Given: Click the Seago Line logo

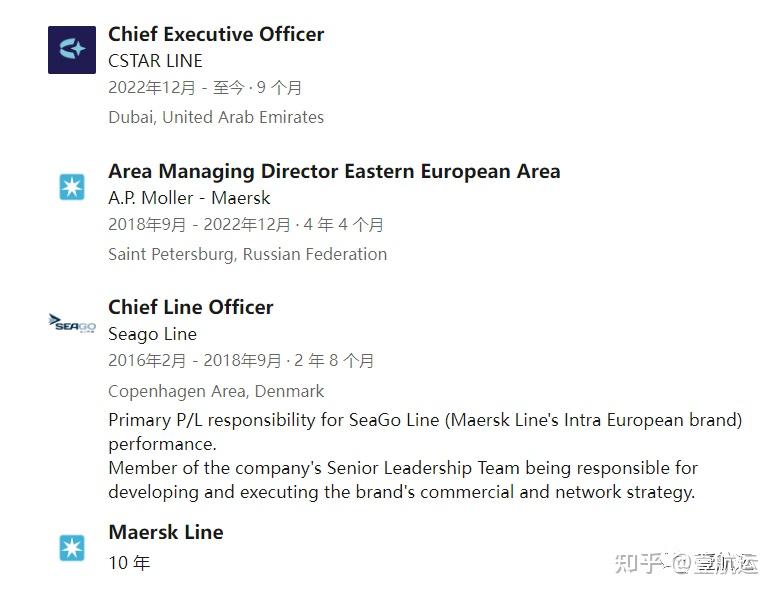Looking at the screenshot, I should [x=72, y=323].
